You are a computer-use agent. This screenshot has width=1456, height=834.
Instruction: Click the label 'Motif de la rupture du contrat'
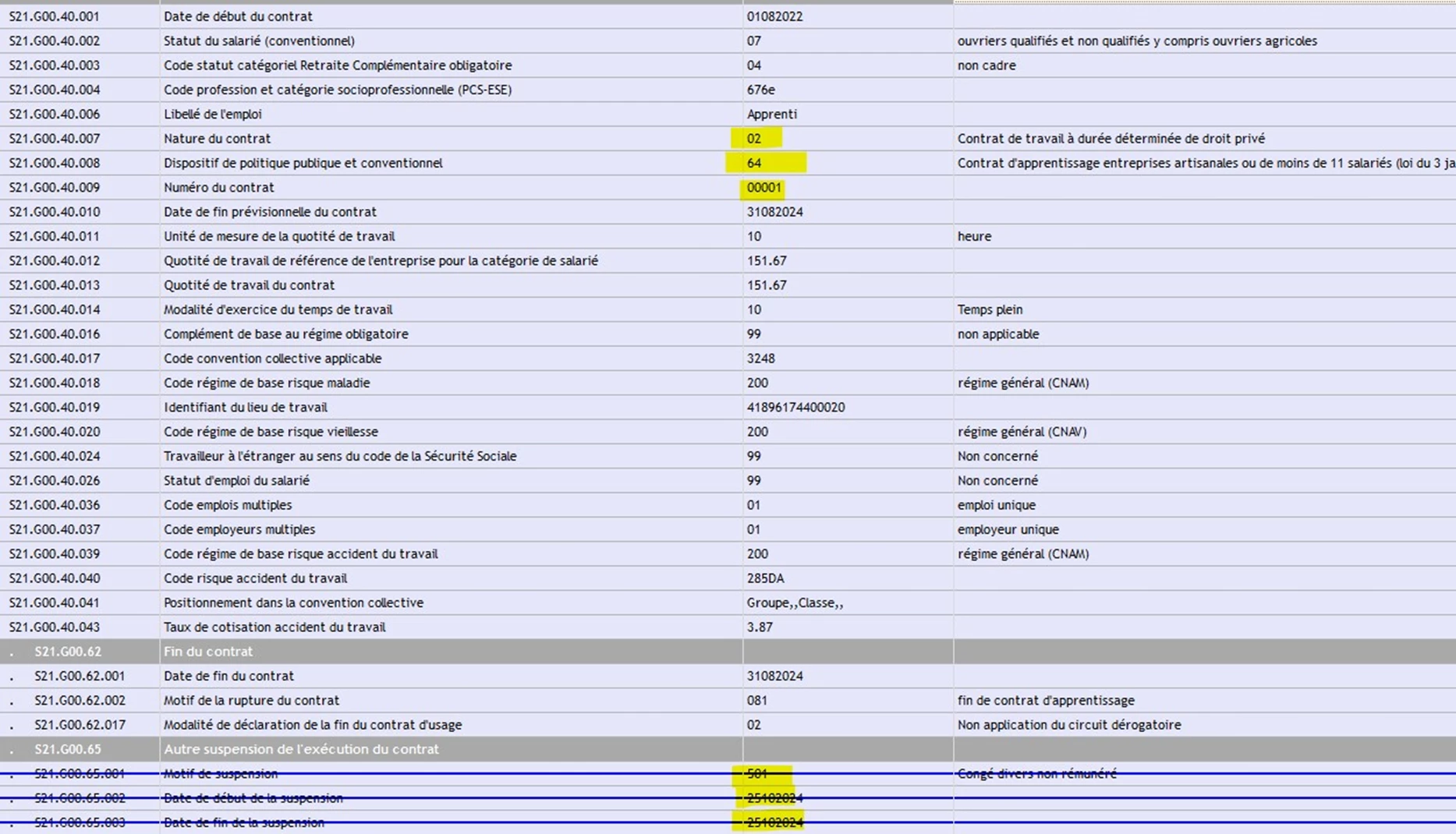pos(251,700)
